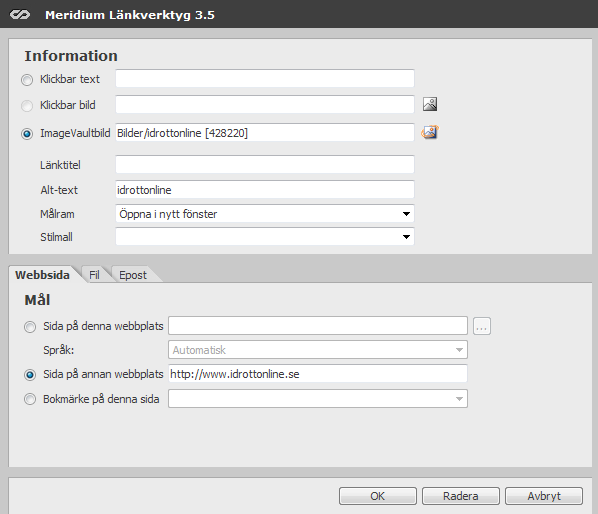Choose the Sida på denna webbplats option
The image size is (598, 514).
[x=30, y=327]
